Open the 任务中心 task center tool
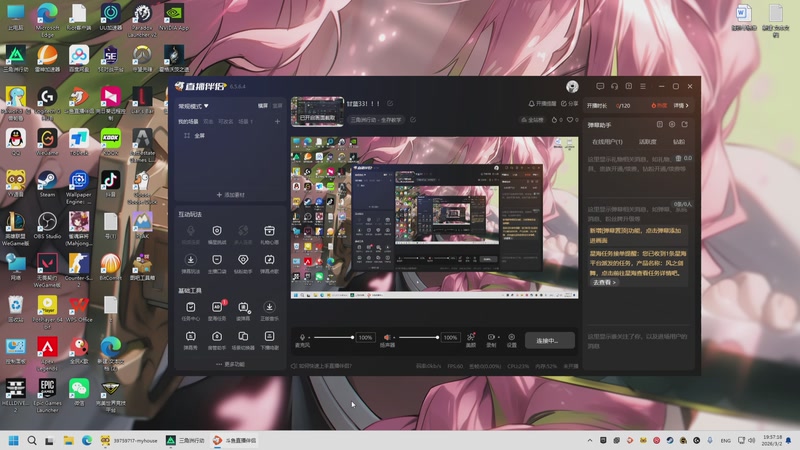 [190, 311]
